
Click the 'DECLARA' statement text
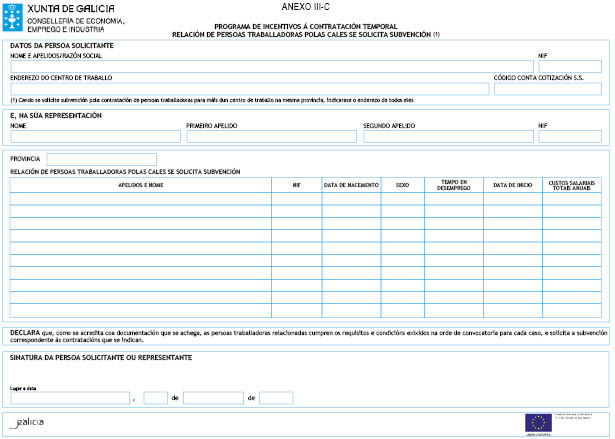tap(308, 336)
